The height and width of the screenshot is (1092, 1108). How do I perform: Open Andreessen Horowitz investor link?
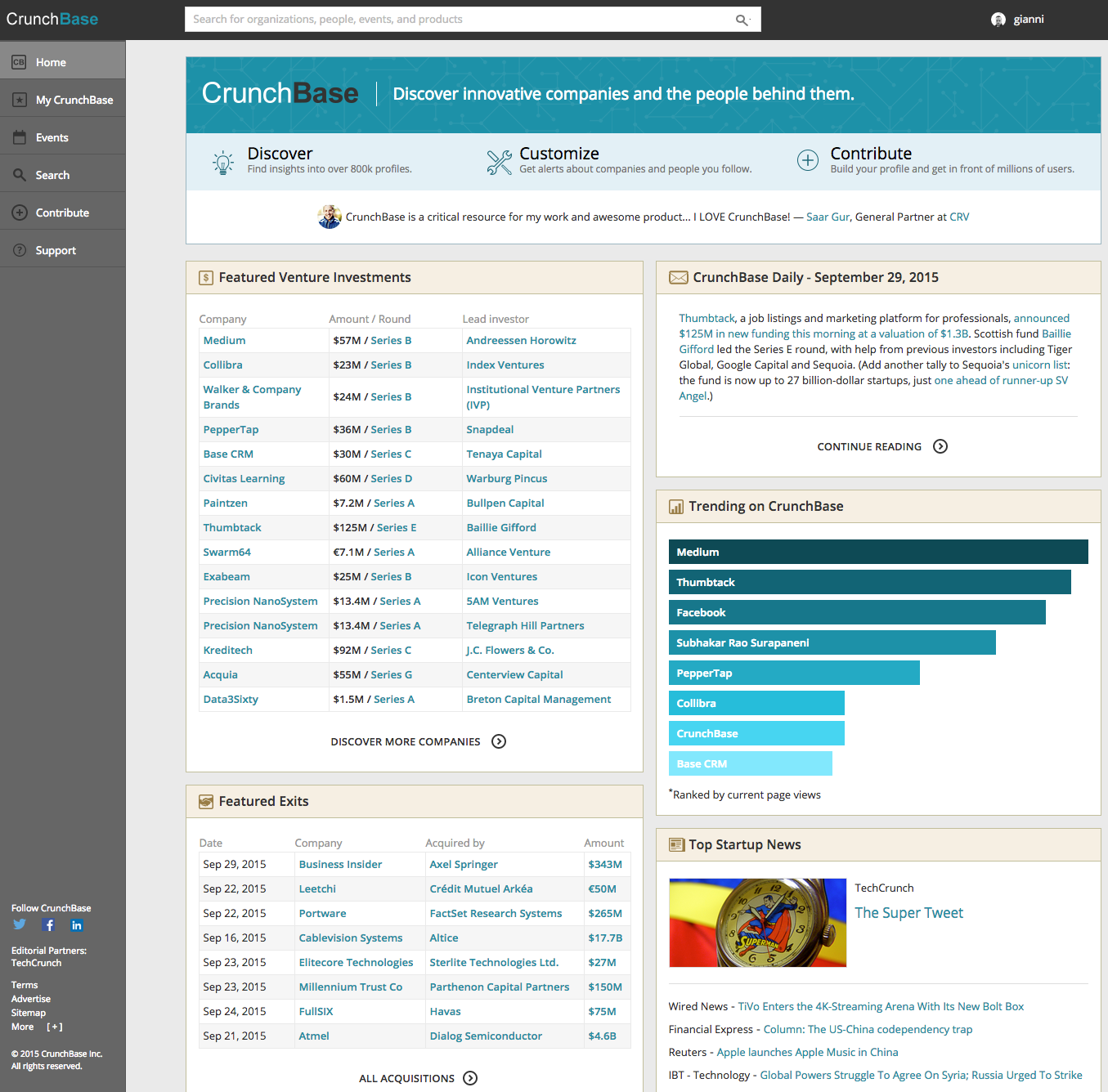click(x=521, y=340)
